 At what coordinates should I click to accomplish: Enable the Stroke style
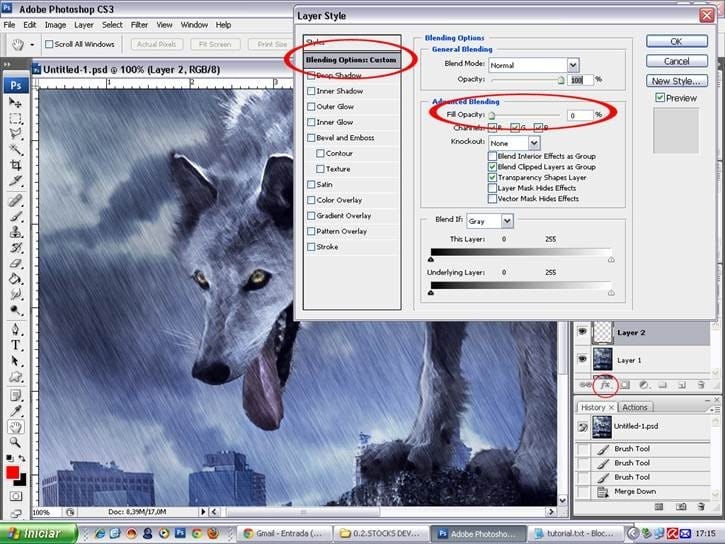coord(311,247)
